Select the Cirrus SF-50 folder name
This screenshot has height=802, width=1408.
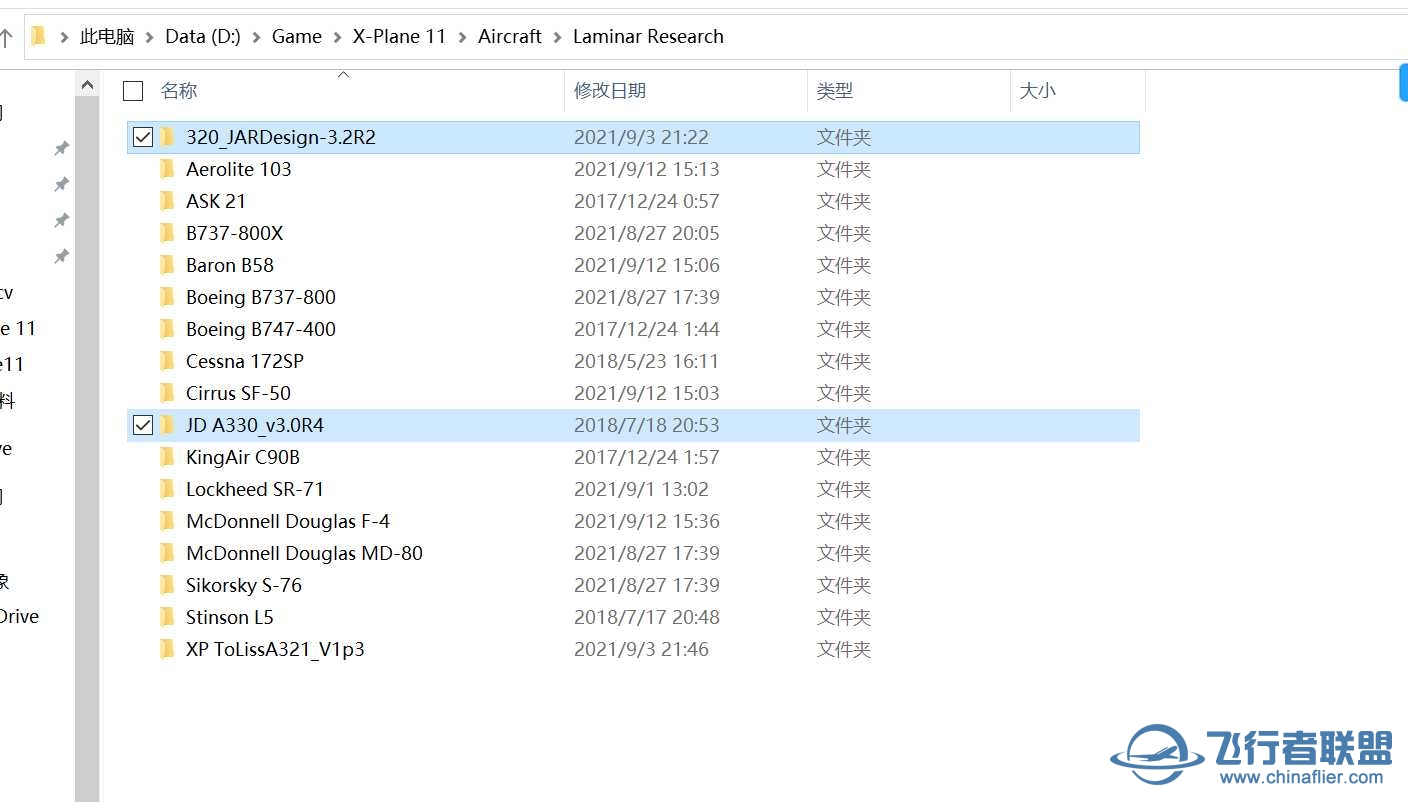239,393
